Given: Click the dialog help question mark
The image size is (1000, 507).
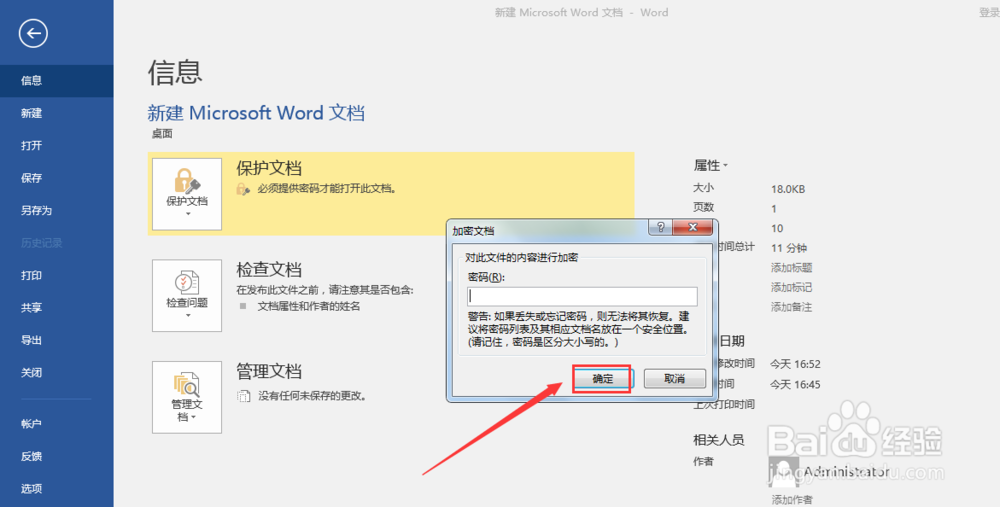Looking at the screenshot, I should [660, 227].
